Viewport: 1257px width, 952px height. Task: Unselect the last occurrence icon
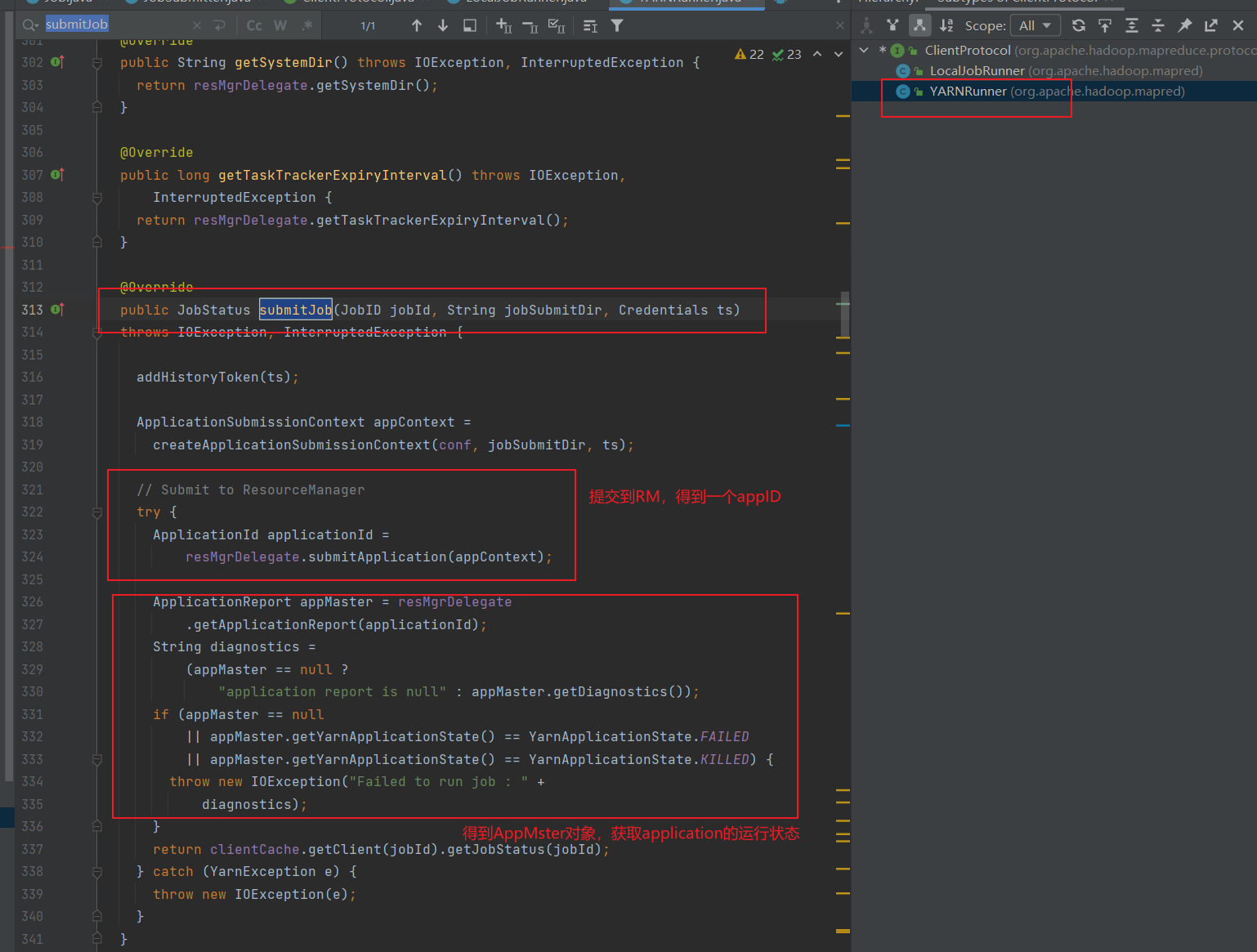pyautogui.click(x=530, y=26)
